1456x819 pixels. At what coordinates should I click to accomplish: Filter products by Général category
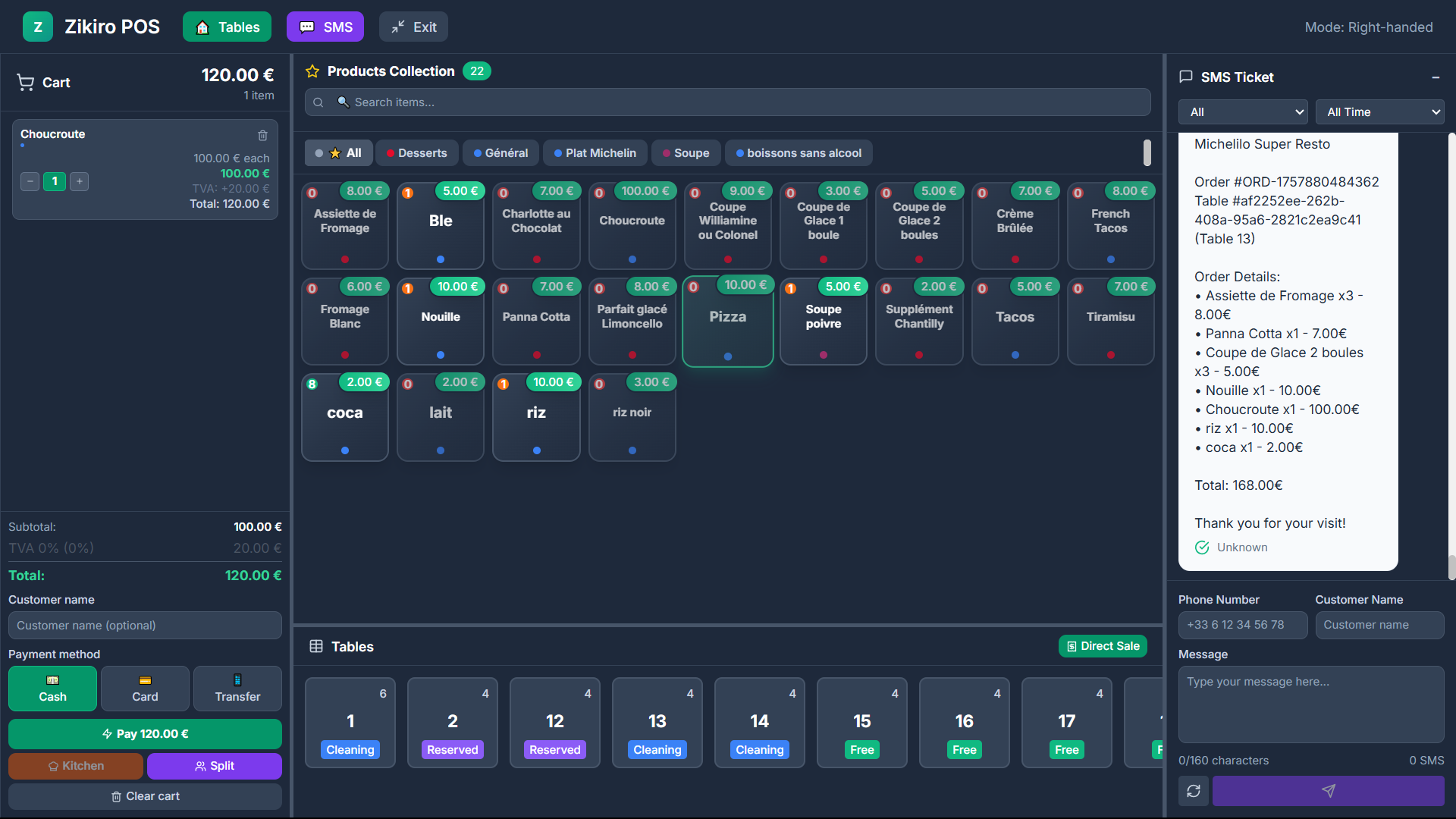(x=500, y=153)
